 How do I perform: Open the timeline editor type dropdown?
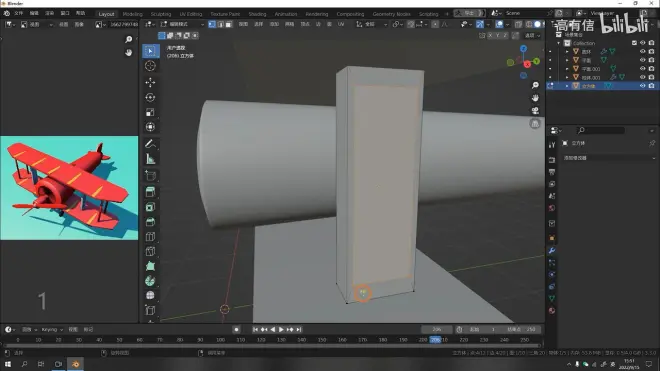(x=10, y=329)
